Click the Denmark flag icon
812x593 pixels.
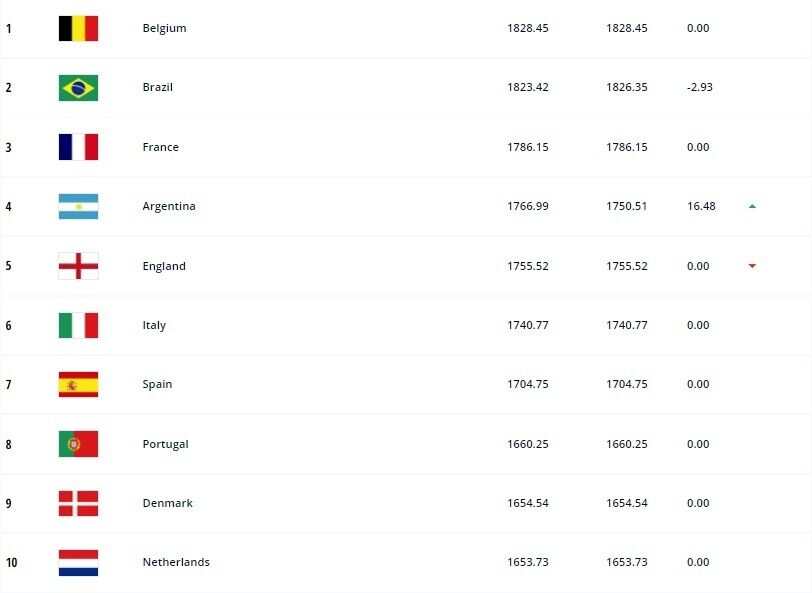(x=78, y=503)
